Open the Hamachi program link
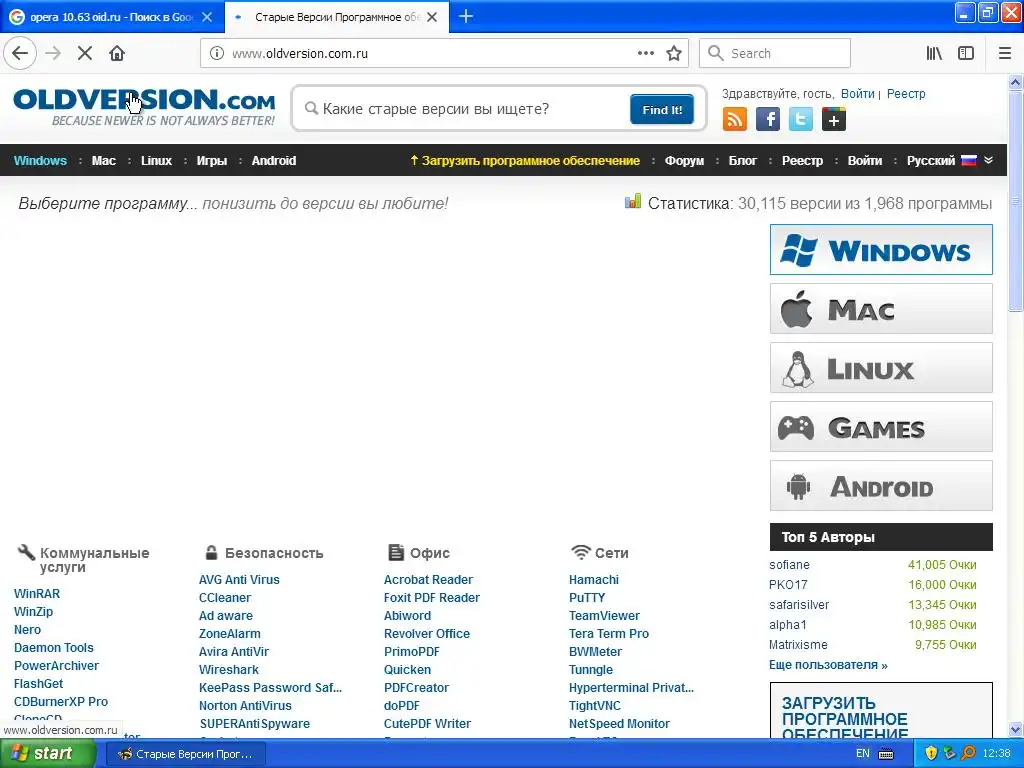The image size is (1024, 768). 594,579
